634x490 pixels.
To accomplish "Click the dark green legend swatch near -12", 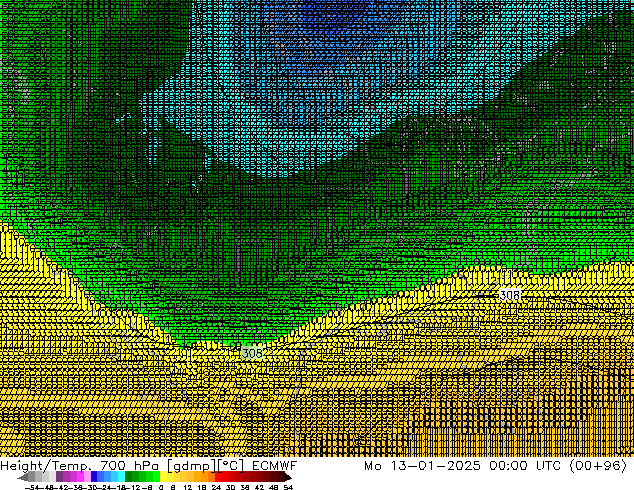I will [x=129, y=477].
